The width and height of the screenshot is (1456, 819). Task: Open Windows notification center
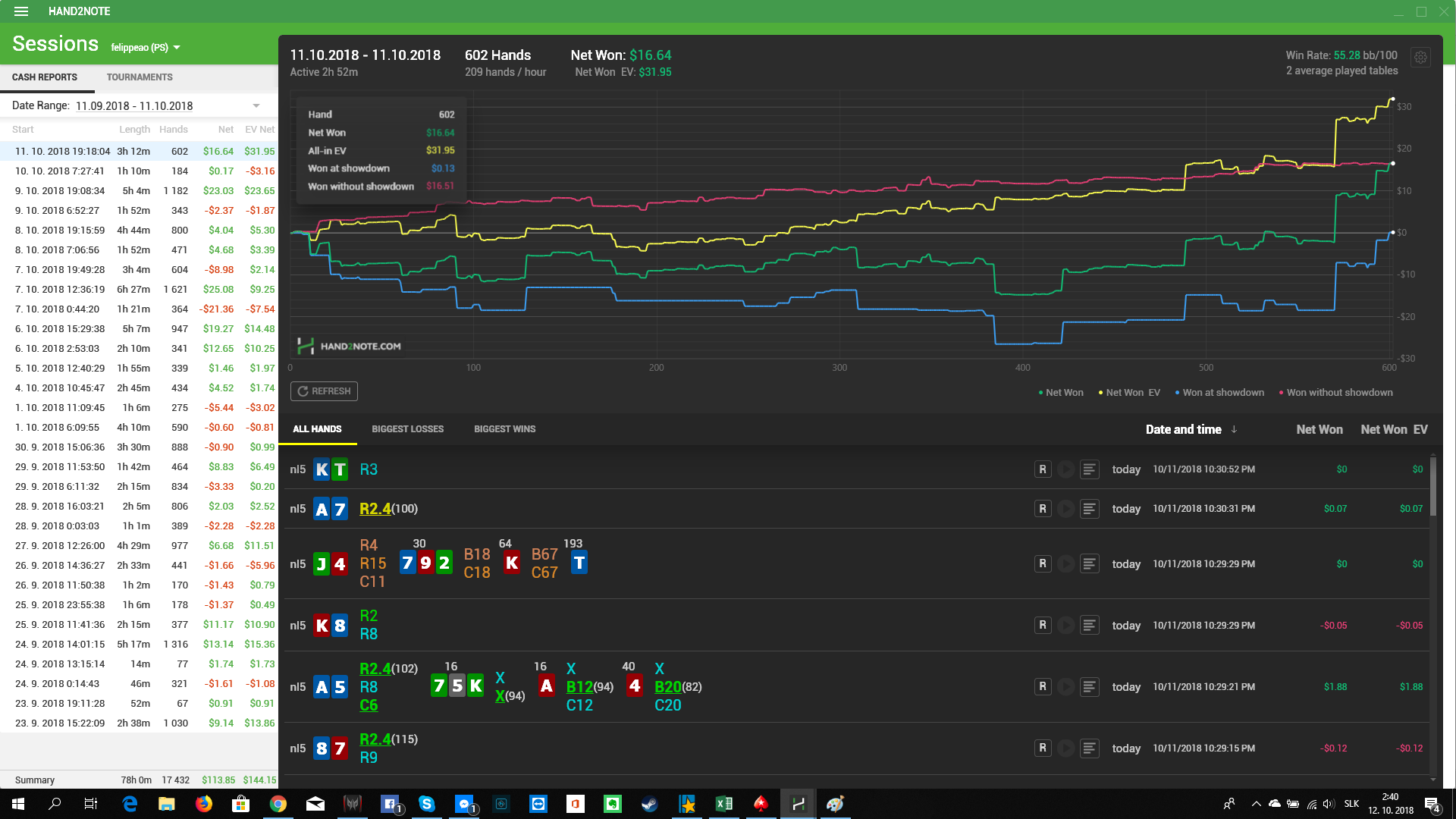(1432, 804)
